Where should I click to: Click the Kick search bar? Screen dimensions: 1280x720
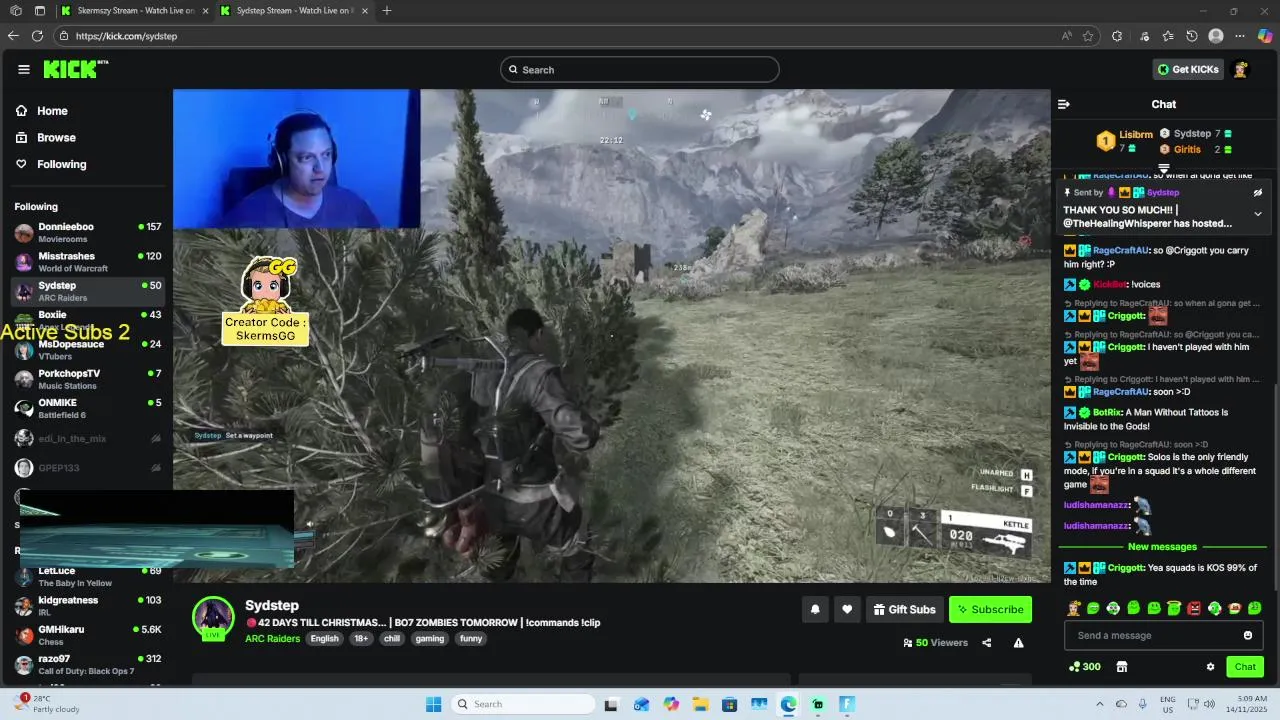(640, 69)
